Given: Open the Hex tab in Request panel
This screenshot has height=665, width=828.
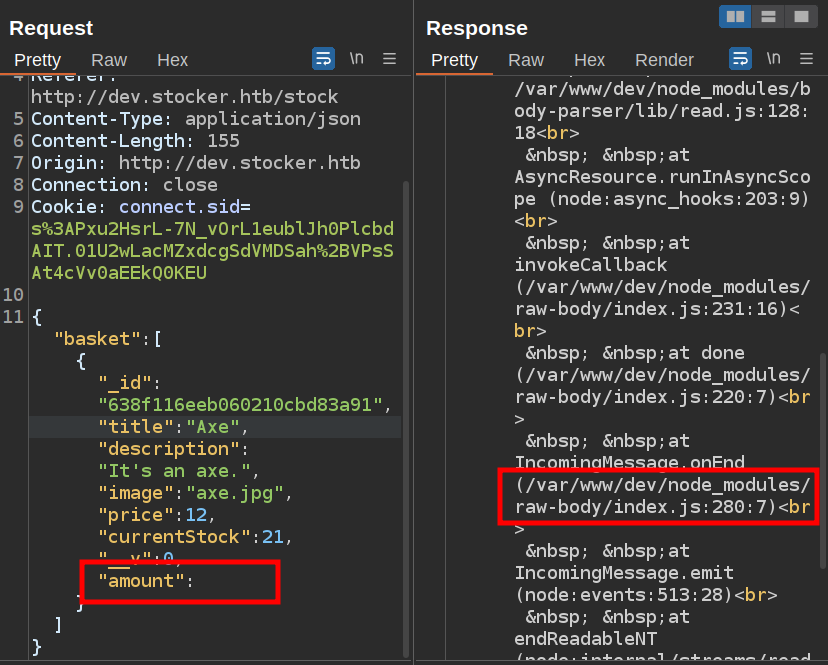Looking at the screenshot, I should [172, 60].
